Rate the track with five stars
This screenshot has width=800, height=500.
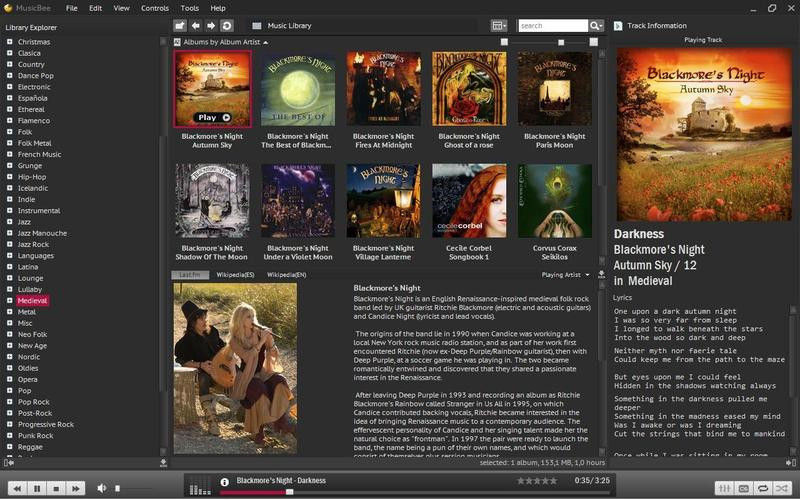[553, 481]
